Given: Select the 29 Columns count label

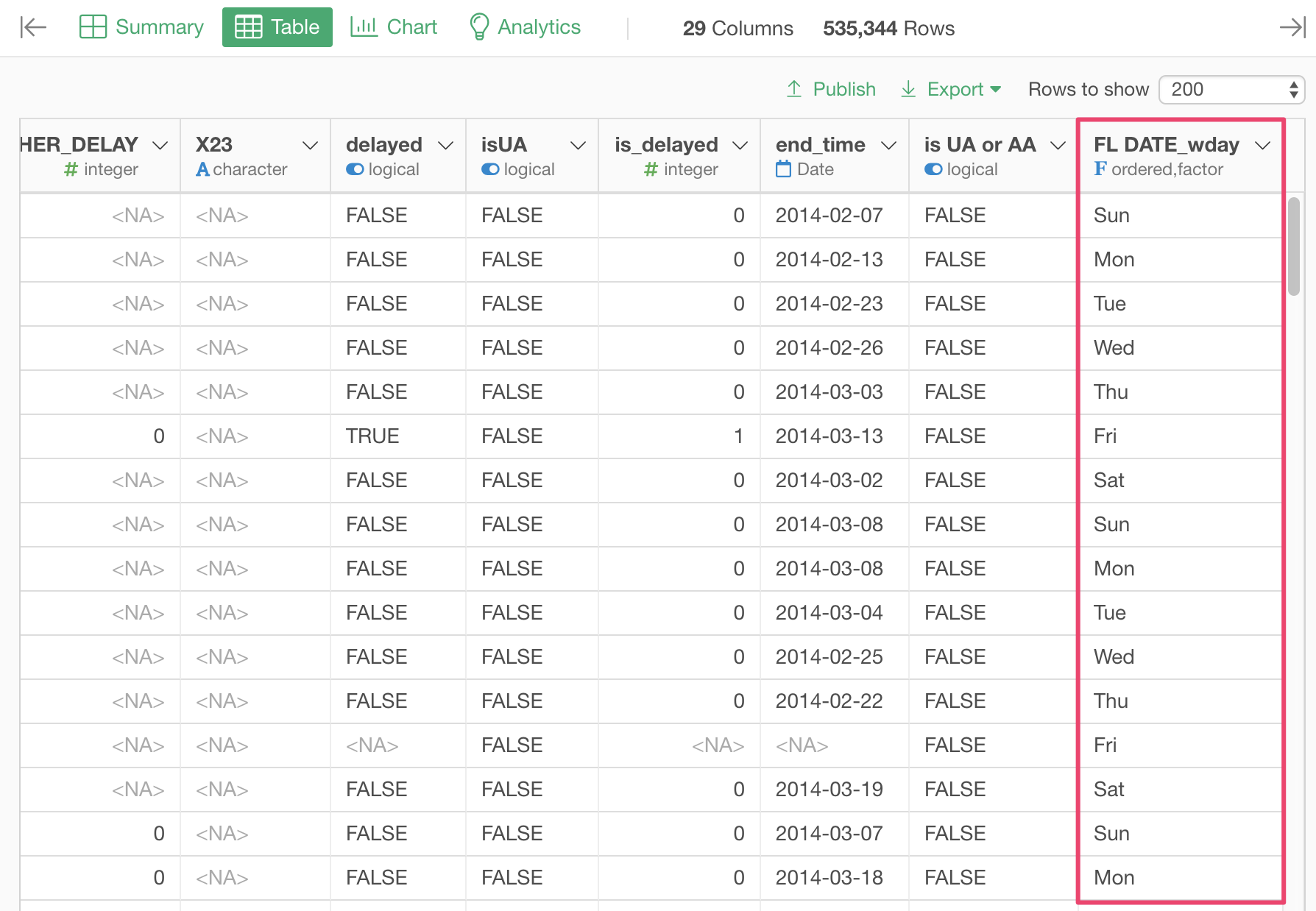Looking at the screenshot, I should (737, 29).
